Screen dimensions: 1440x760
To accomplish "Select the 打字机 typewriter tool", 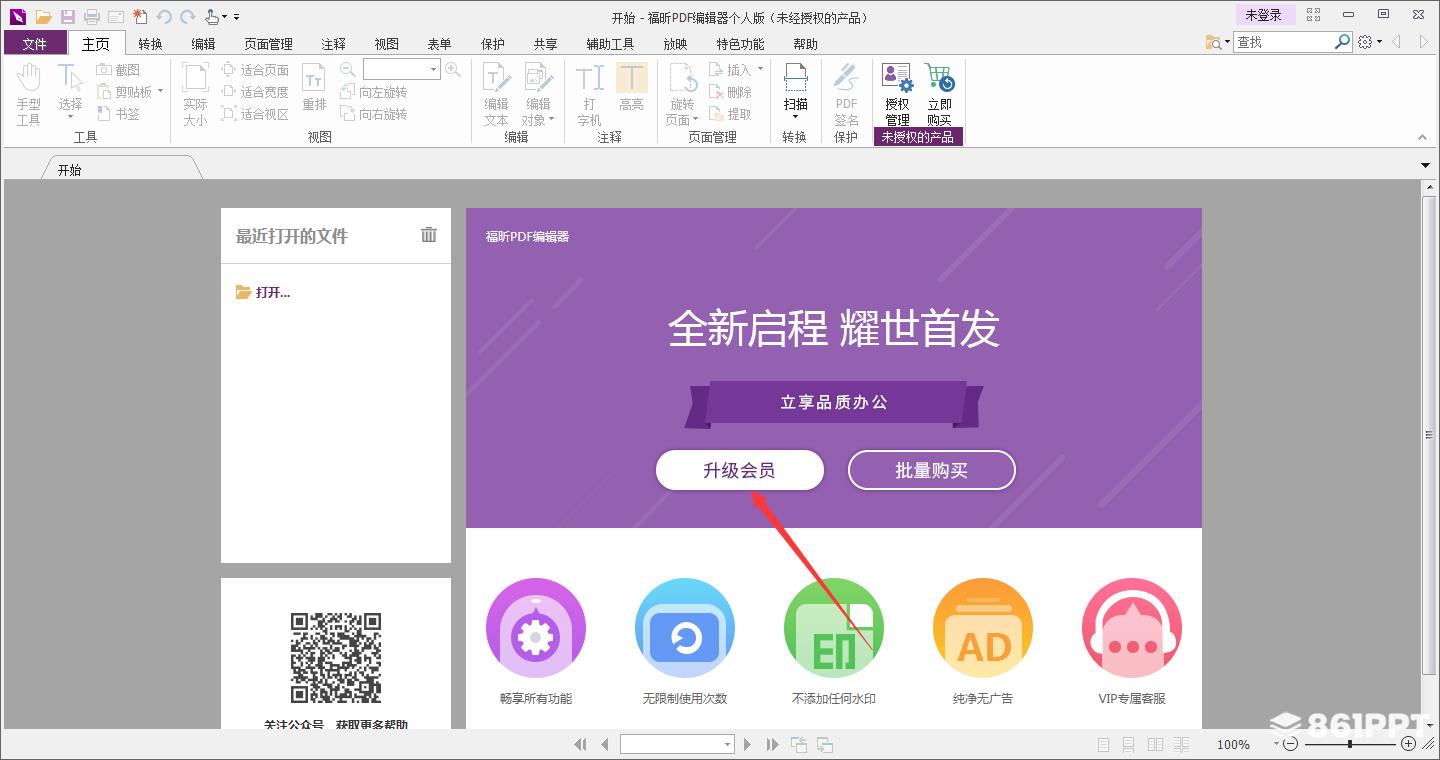I will coord(589,95).
